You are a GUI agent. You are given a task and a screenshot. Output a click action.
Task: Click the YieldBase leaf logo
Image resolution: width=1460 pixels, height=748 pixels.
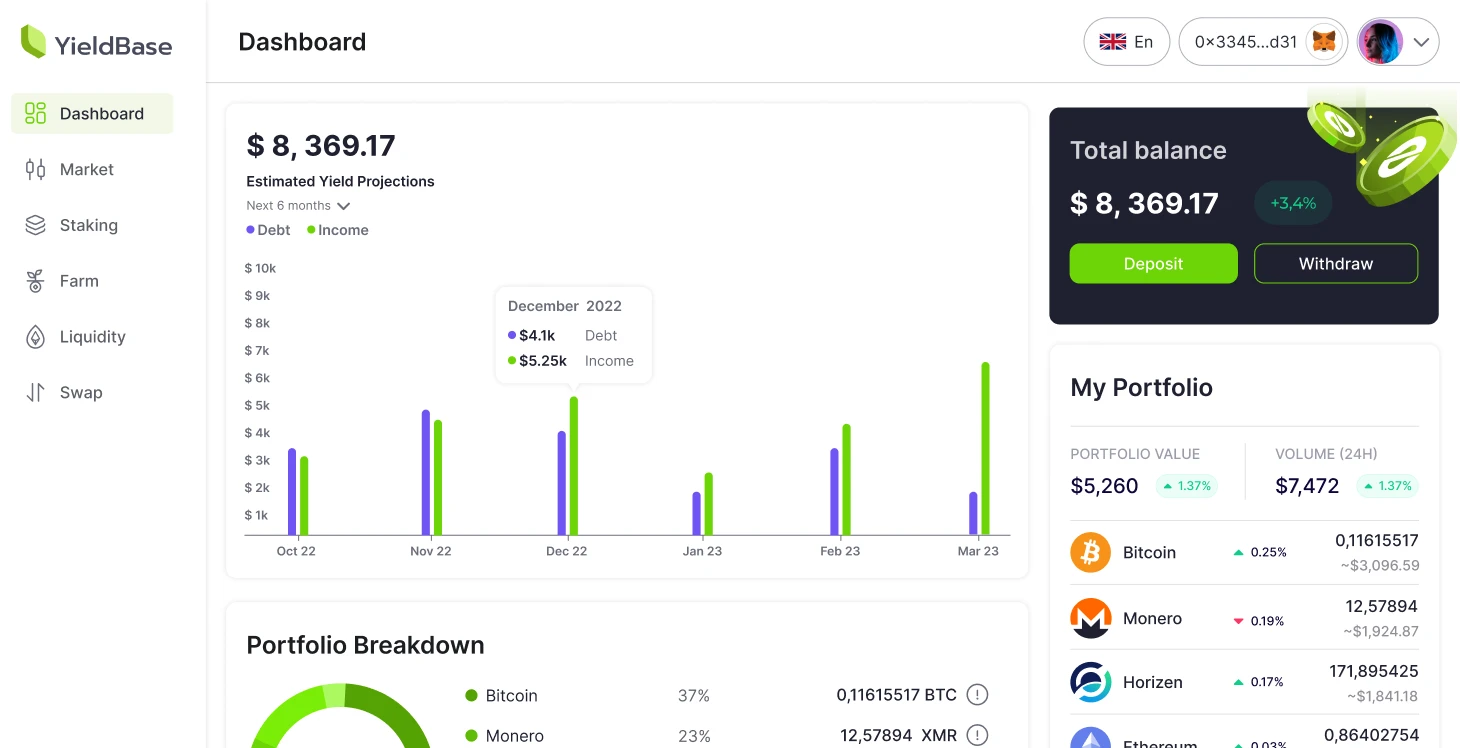(31, 43)
